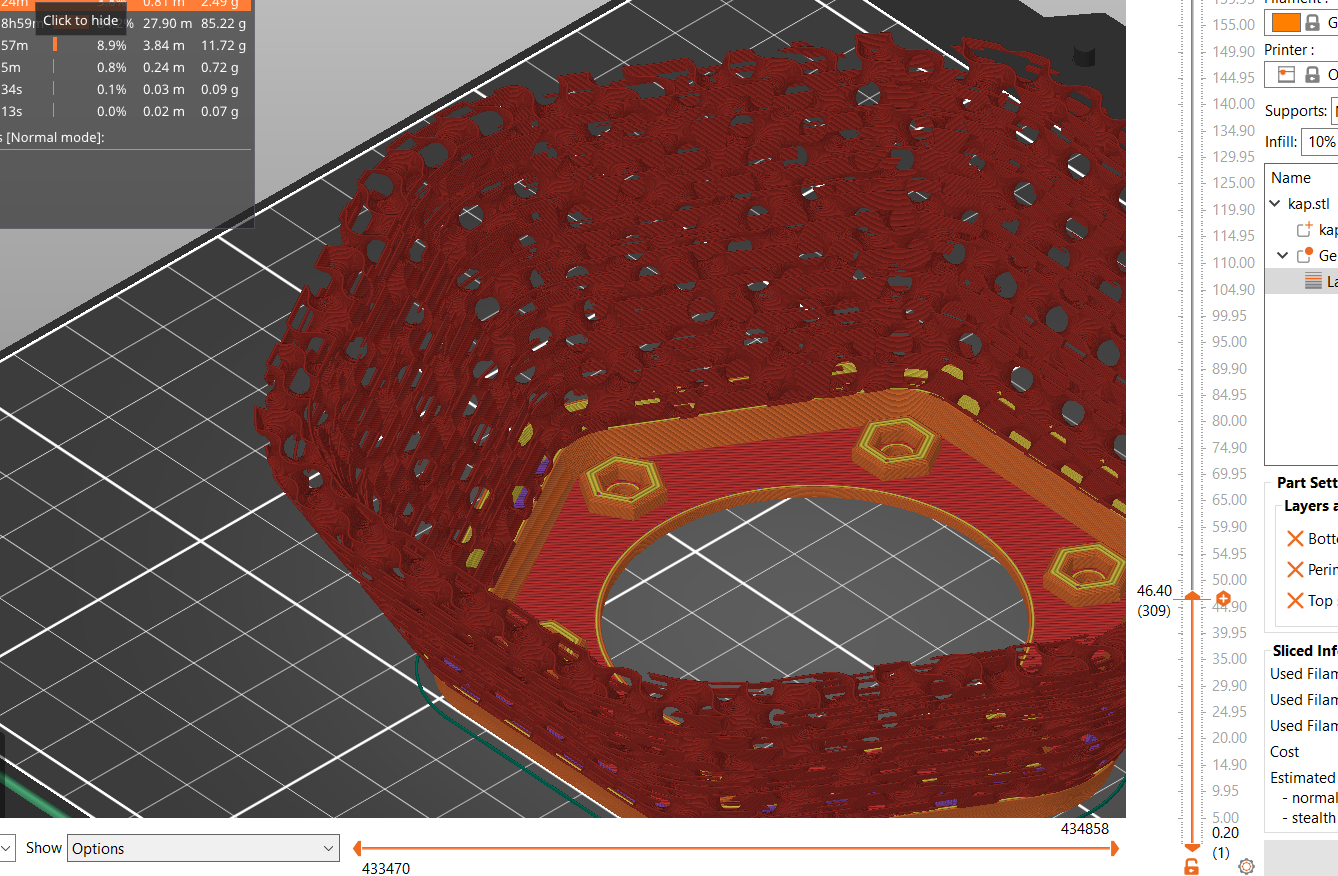Click the upper layer slider handle at 46.40
This screenshot has height=876, width=1338.
pyautogui.click(x=1193, y=597)
